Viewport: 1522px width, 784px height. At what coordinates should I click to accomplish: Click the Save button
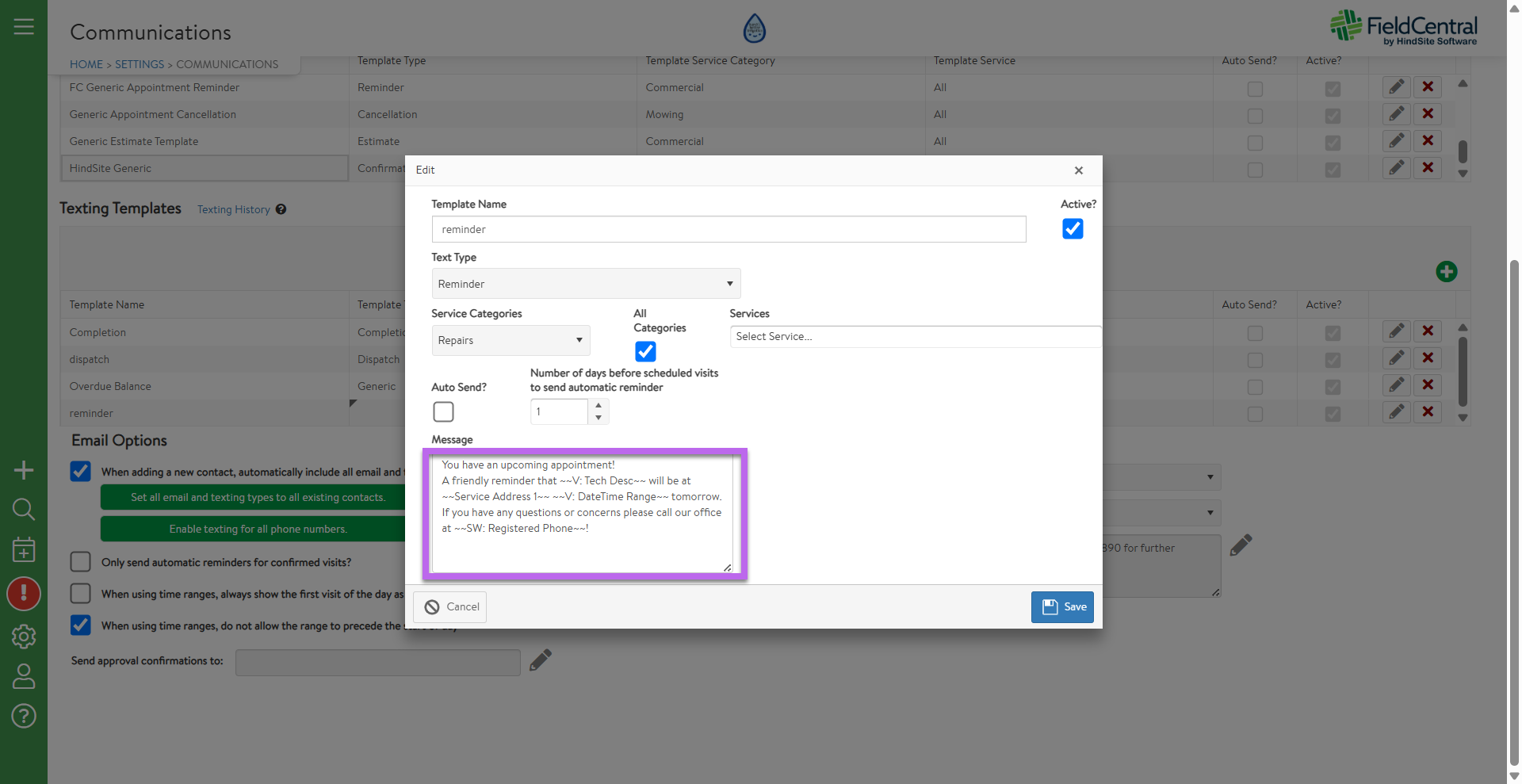[1062, 607]
